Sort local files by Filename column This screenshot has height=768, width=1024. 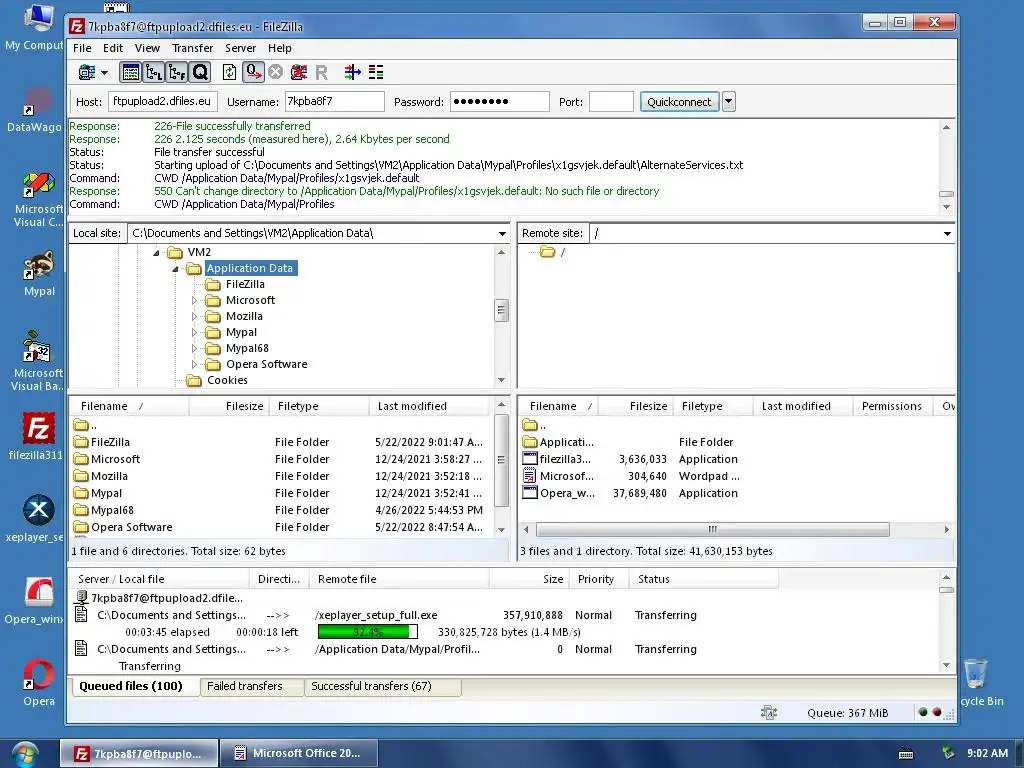[x=129, y=406]
